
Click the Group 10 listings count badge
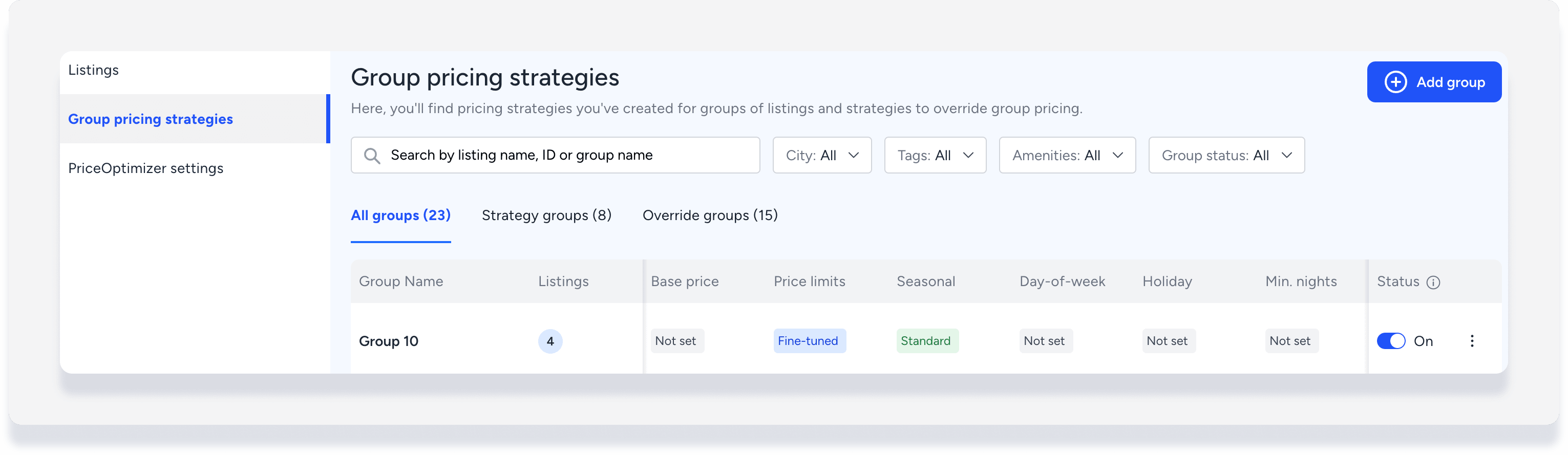(549, 341)
